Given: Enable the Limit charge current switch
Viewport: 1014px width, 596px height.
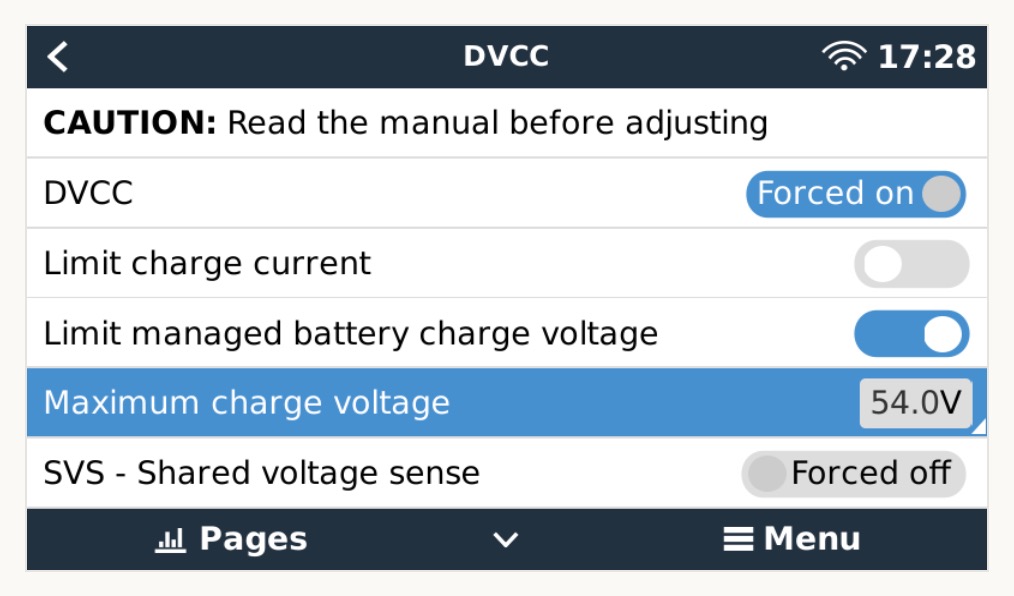Looking at the screenshot, I should point(911,264).
